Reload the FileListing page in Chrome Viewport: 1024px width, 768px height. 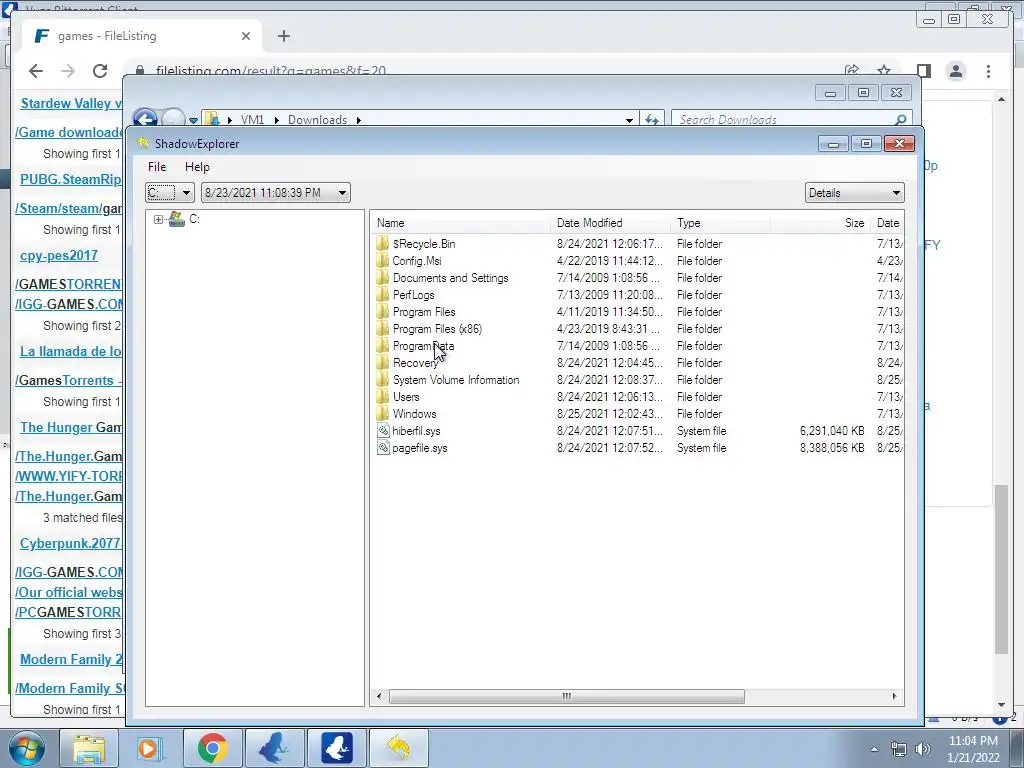[x=100, y=71]
